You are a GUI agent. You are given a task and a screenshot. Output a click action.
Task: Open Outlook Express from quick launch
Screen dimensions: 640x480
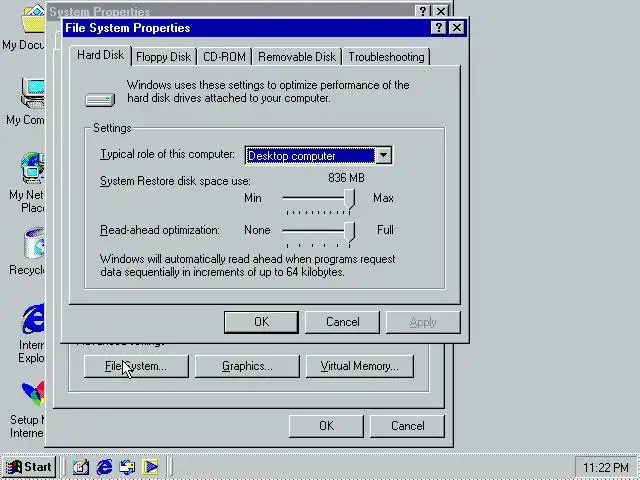point(127,467)
